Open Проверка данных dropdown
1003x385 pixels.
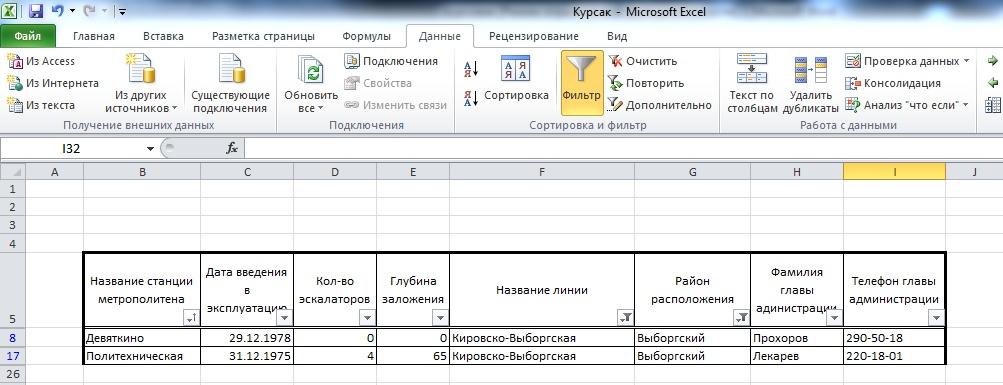point(907,61)
